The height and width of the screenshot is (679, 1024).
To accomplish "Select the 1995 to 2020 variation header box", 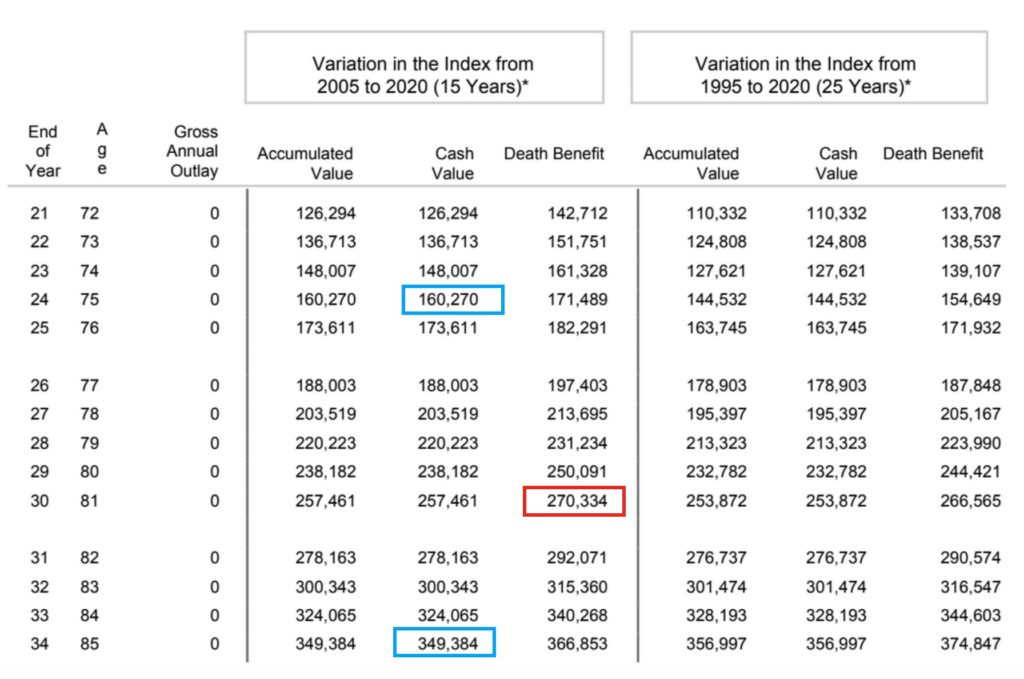I will (809, 67).
